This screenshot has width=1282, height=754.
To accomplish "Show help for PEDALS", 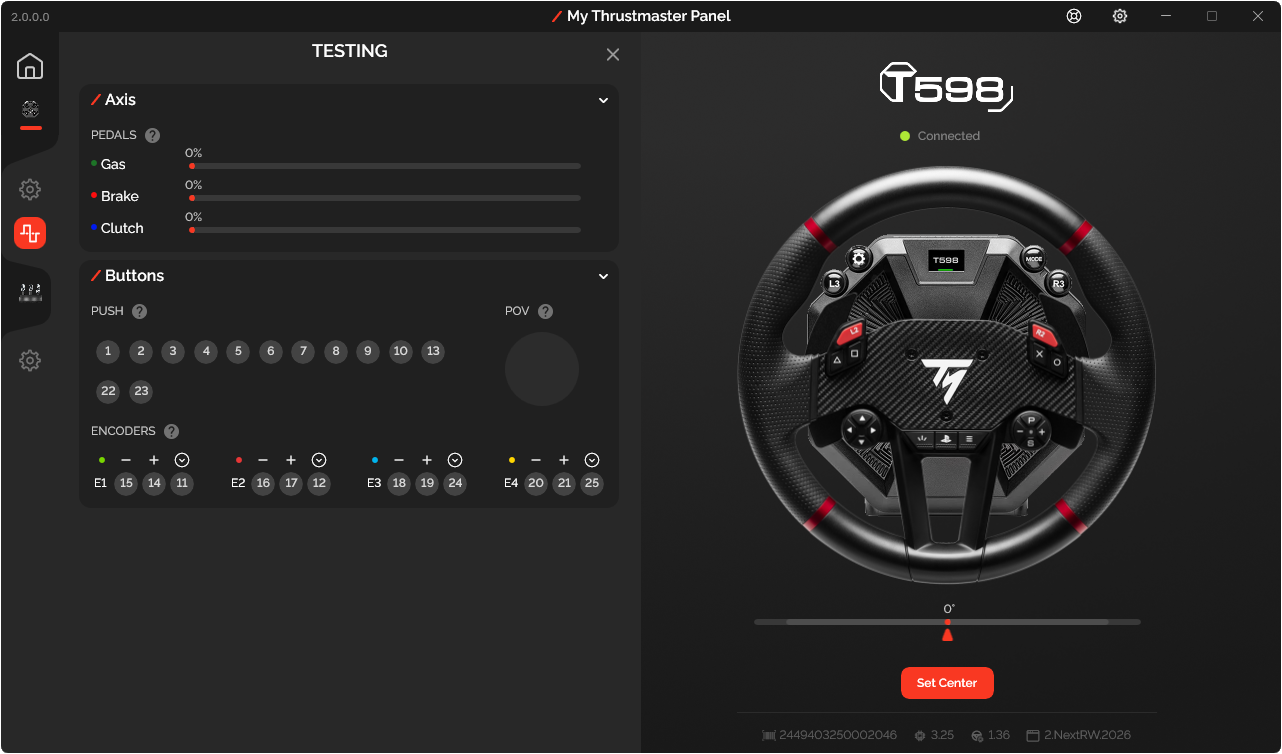I will point(152,135).
